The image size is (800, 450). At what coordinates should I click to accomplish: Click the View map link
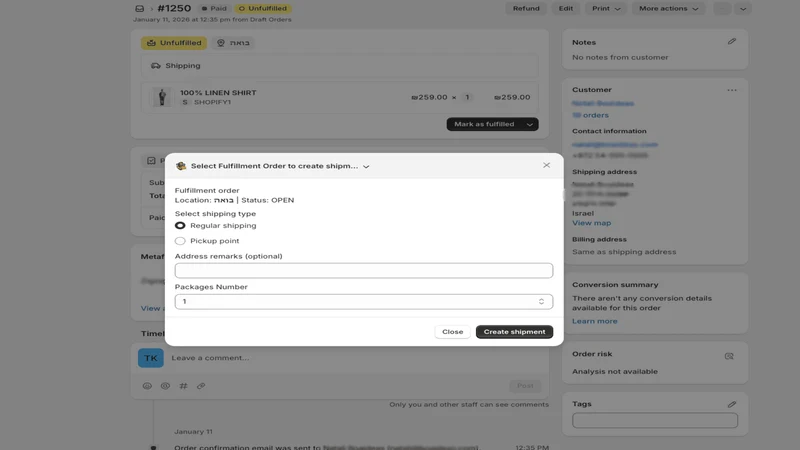coord(591,223)
